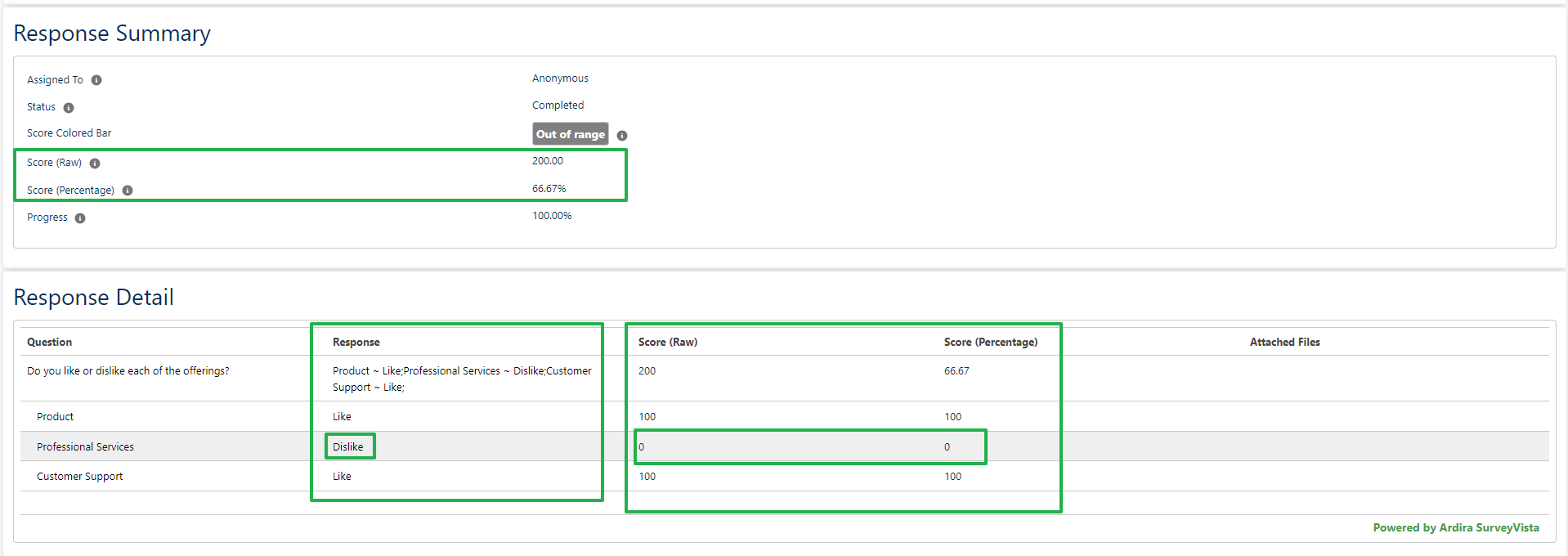1568x556 pixels.
Task: Click info icon next to Progress
Action: (80, 218)
